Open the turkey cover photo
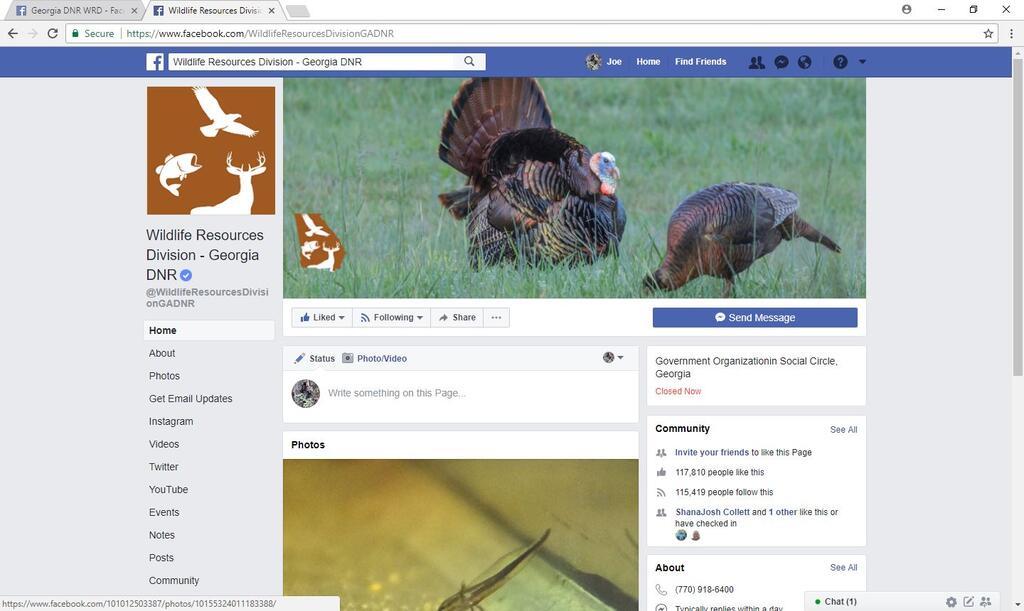1024x611 pixels. 574,188
